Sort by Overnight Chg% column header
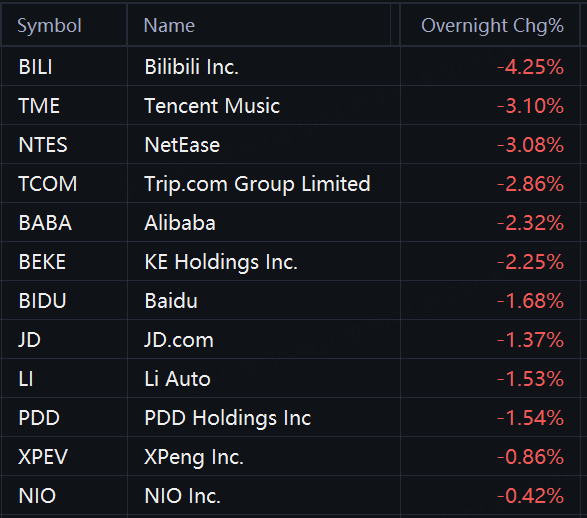This screenshot has width=587, height=518. [x=492, y=26]
